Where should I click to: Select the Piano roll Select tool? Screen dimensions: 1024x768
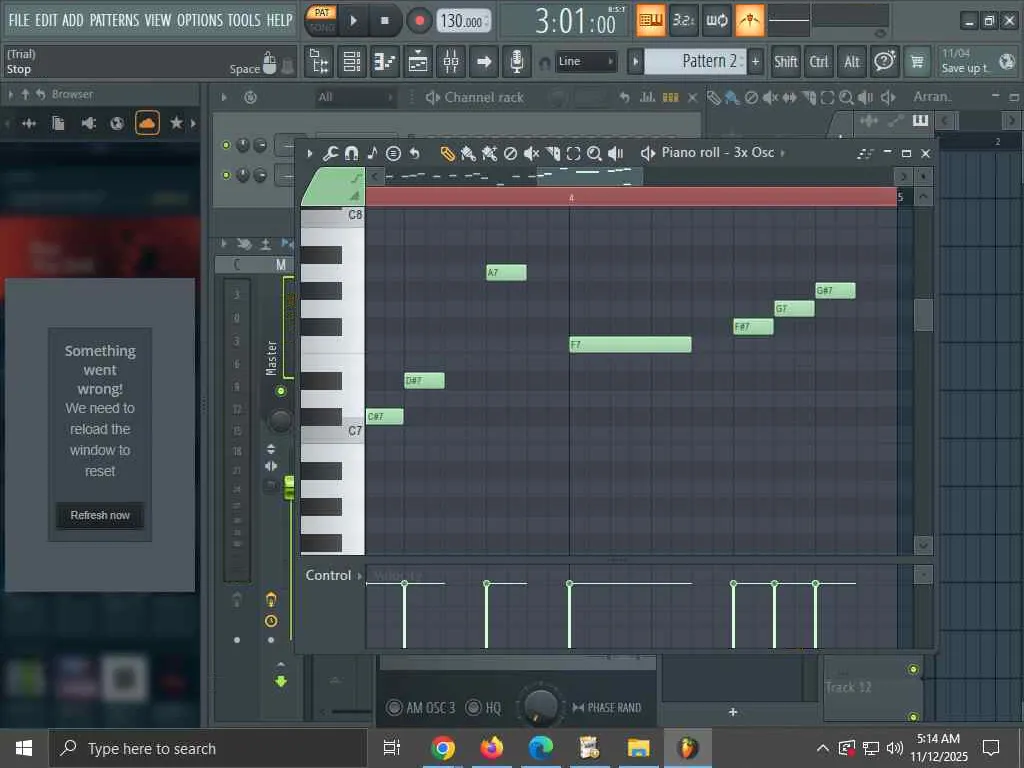(573, 153)
